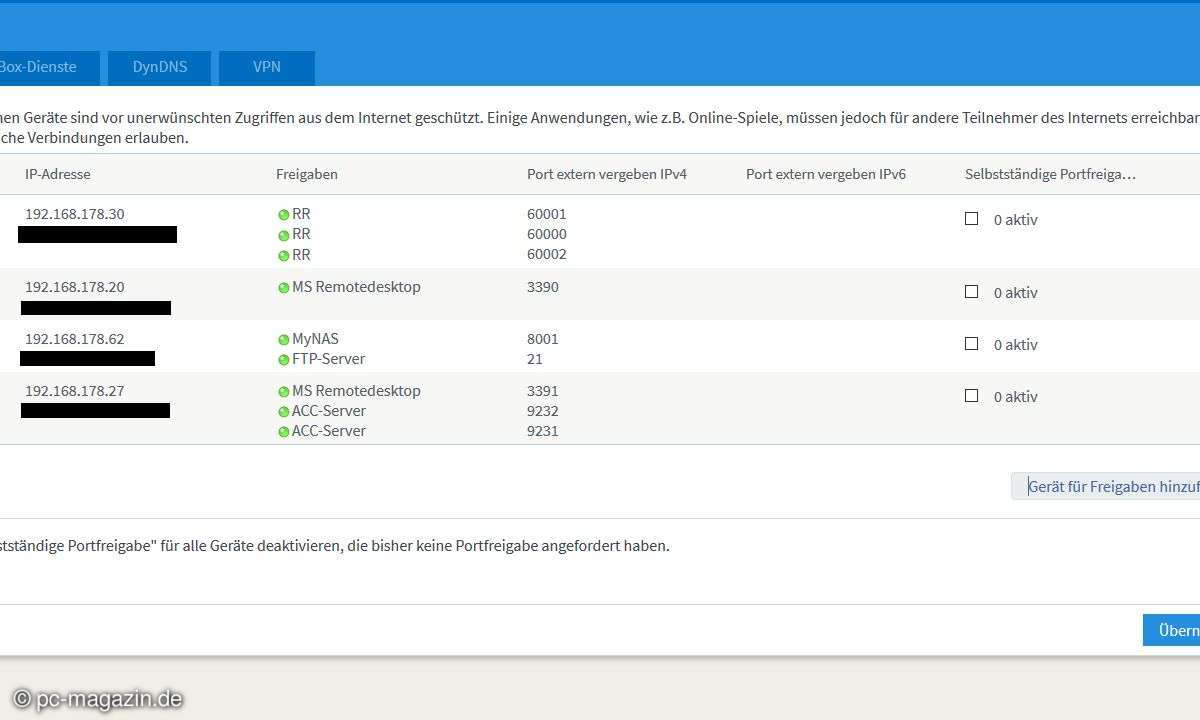Open the DynDNS tab

click(x=159, y=68)
